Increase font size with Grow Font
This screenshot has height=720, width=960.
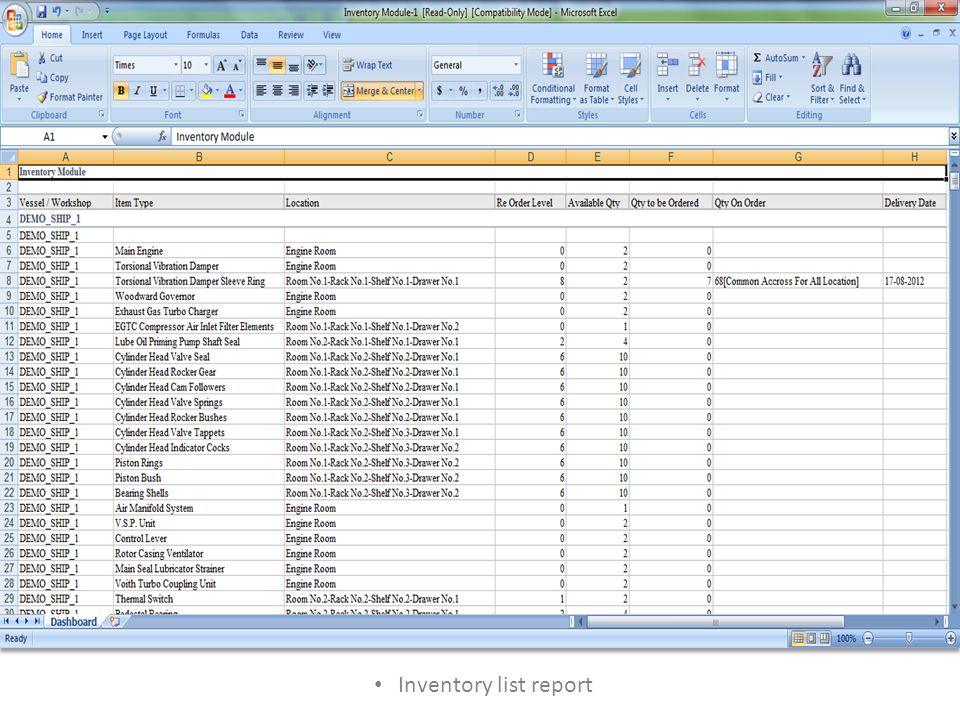(222, 65)
